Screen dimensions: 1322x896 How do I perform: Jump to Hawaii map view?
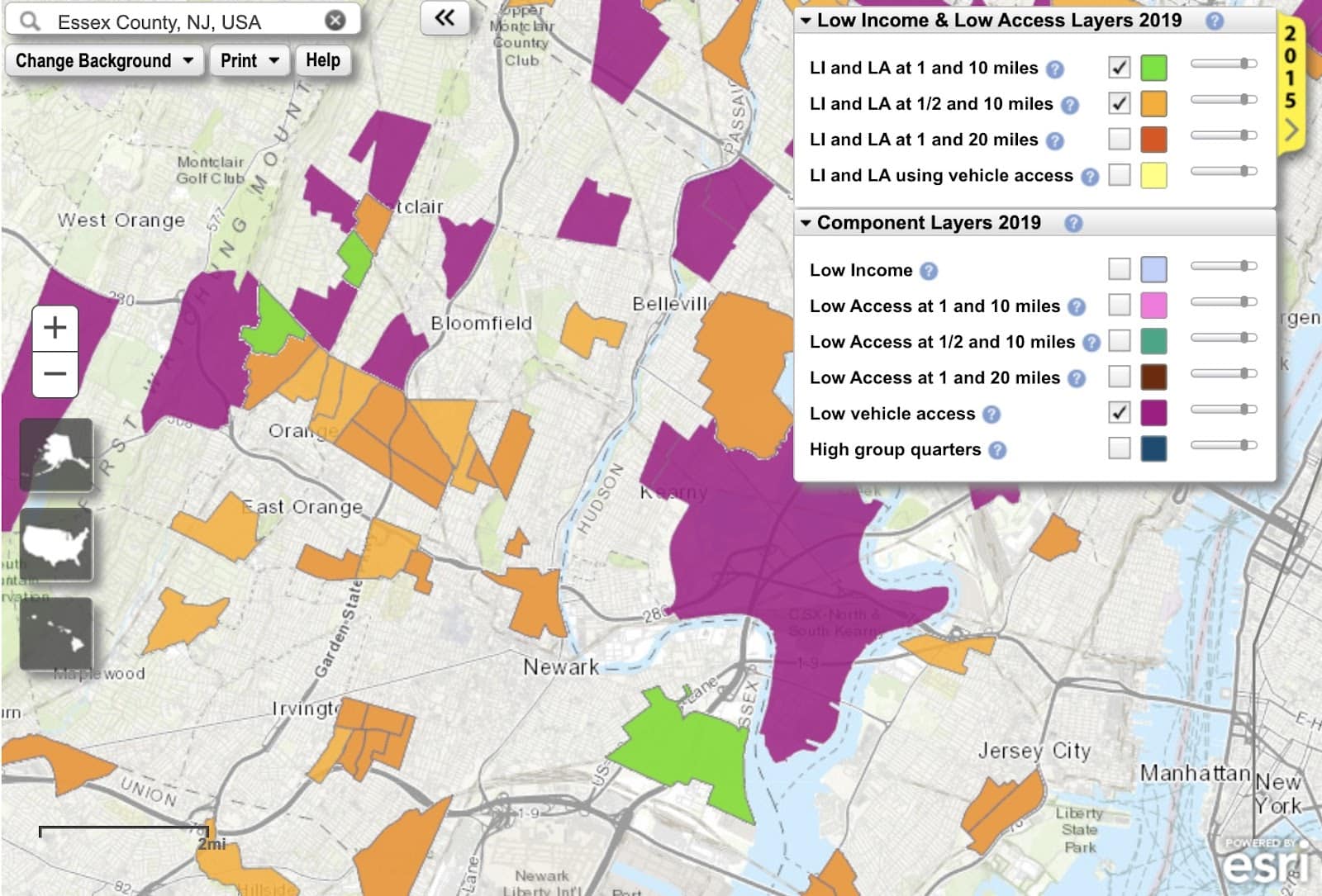coord(56,633)
